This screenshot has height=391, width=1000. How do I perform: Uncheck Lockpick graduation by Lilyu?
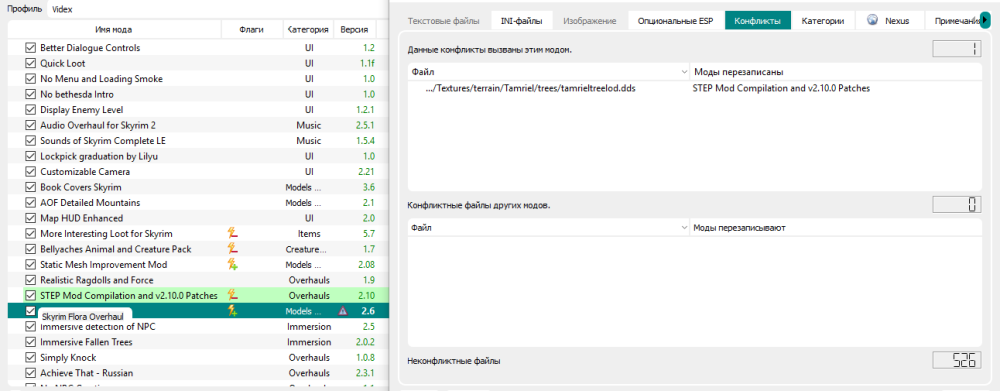coord(30,156)
